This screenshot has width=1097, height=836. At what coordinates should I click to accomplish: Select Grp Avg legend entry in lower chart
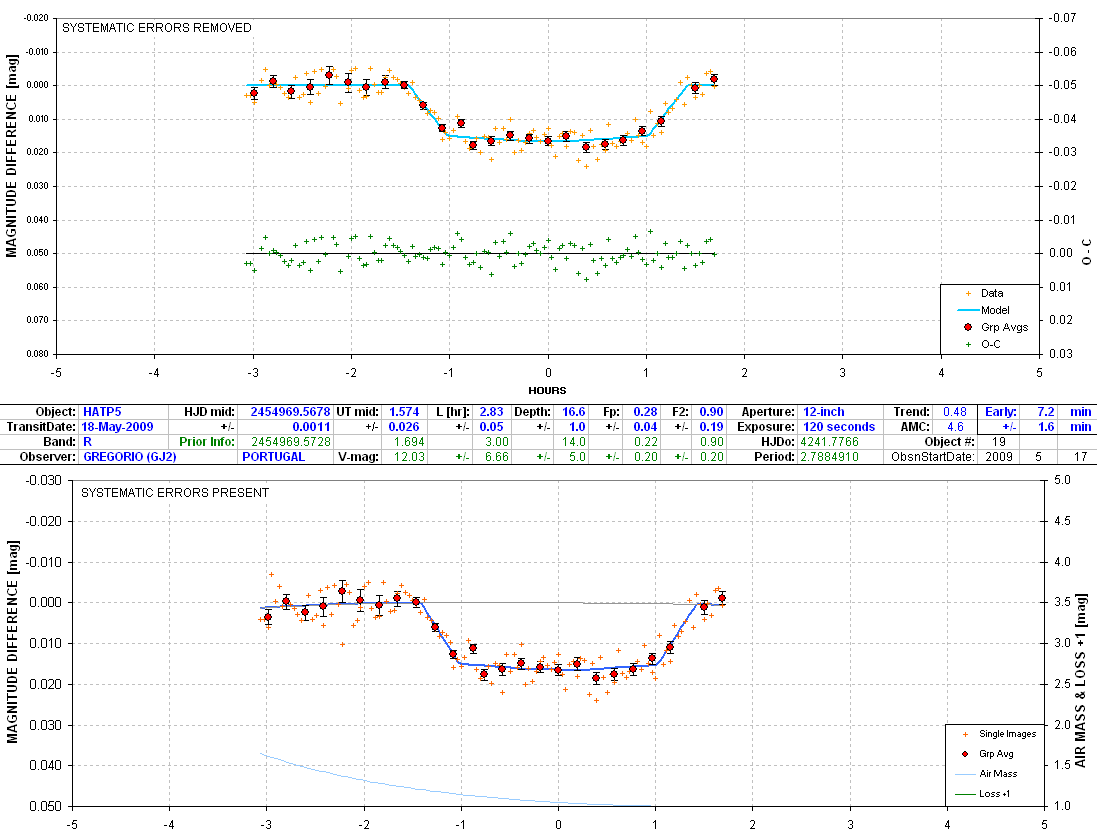pos(996,753)
